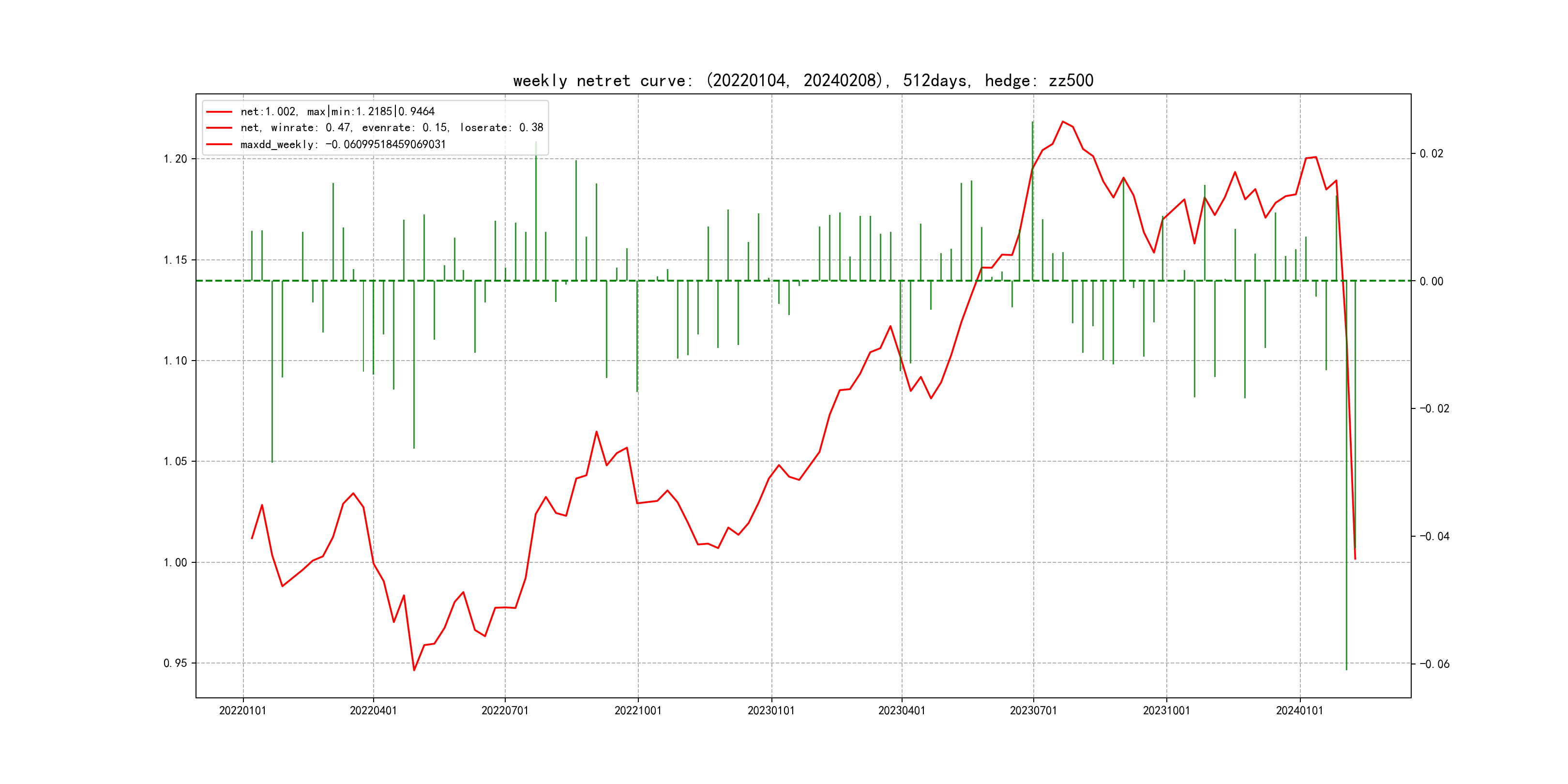Click the chart title text
Screen dimensions: 1568x784
(x=803, y=80)
